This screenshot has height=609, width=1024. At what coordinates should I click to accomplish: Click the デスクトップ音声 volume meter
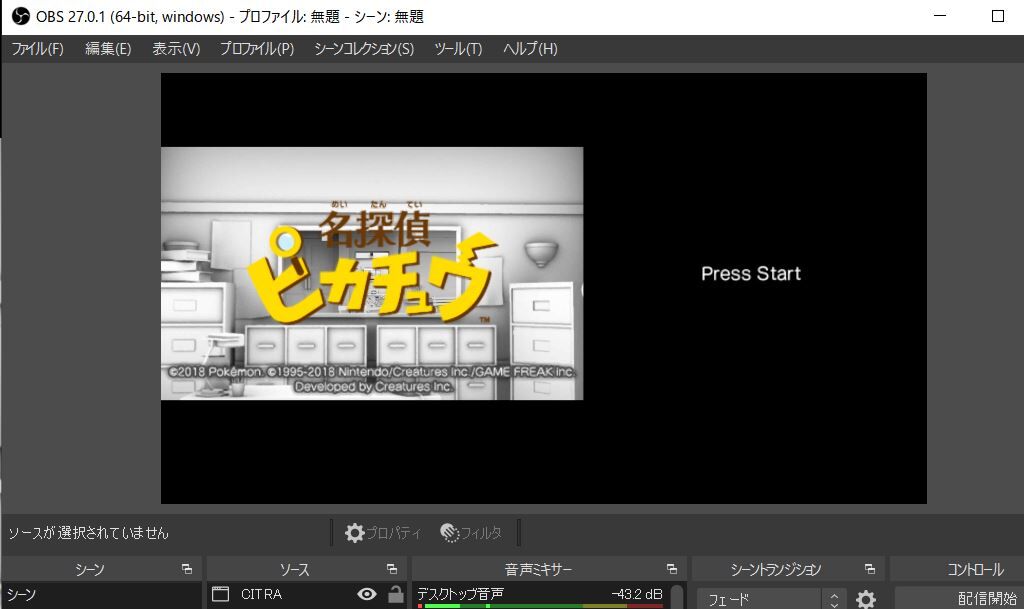[541, 606]
